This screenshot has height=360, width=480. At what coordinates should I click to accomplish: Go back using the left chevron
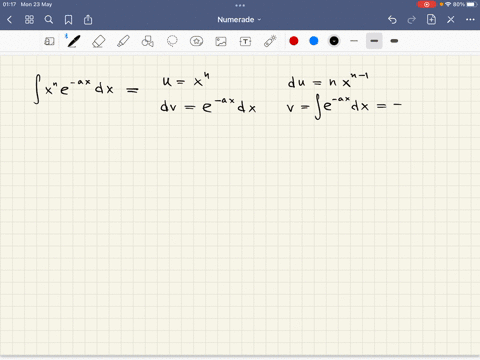pos(9,20)
